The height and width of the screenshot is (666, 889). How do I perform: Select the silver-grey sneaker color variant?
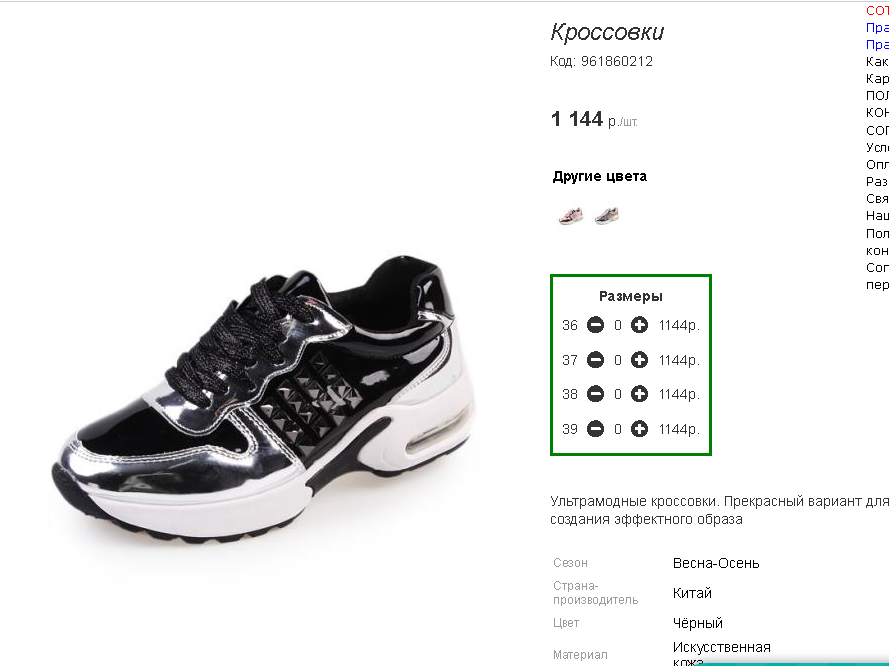click(x=607, y=216)
